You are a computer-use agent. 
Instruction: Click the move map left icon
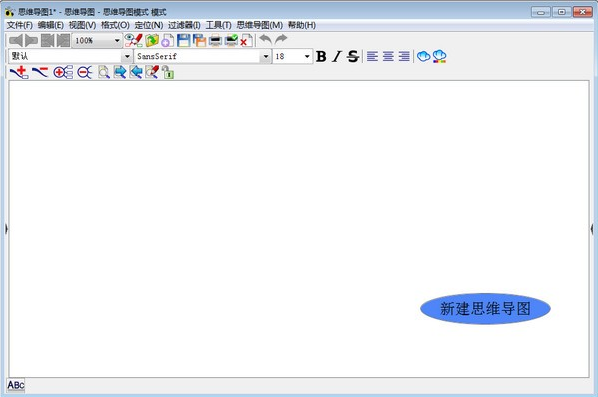[47, 40]
